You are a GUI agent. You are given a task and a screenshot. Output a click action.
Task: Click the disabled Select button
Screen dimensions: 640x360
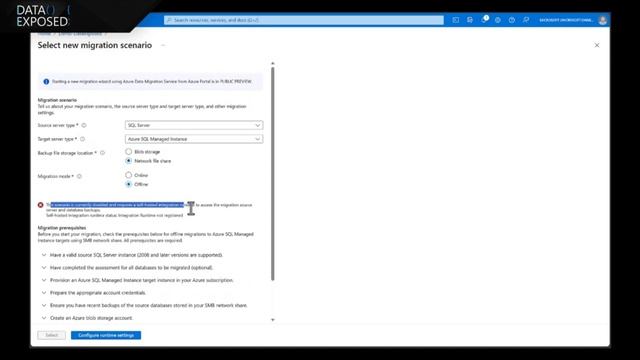(x=51, y=335)
